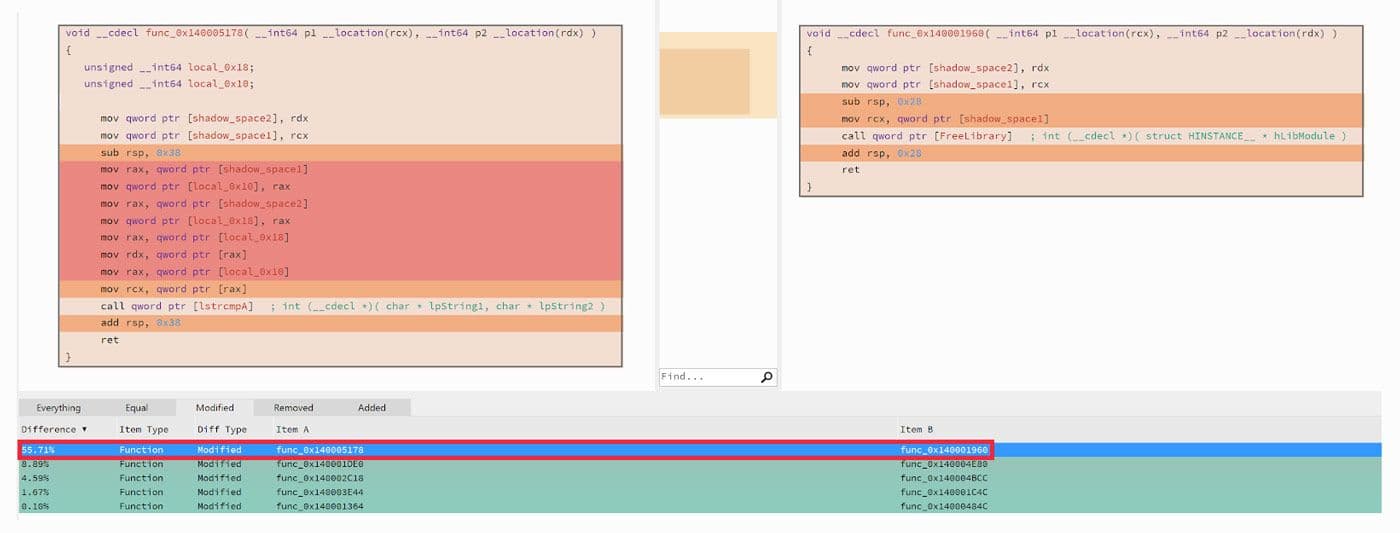
Task: Click the diff overview minimap between the panes
Action: 718,75
